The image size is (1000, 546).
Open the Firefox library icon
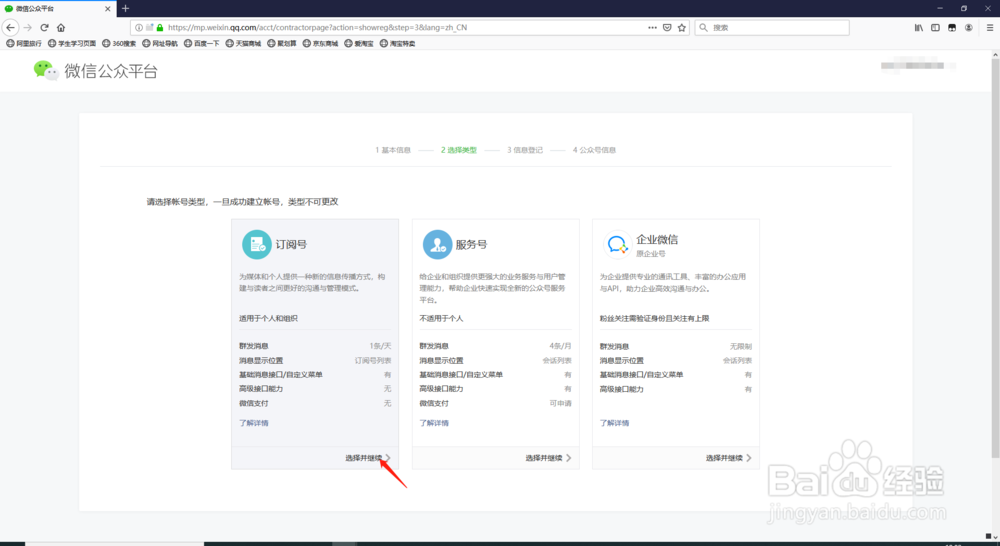(x=919, y=27)
